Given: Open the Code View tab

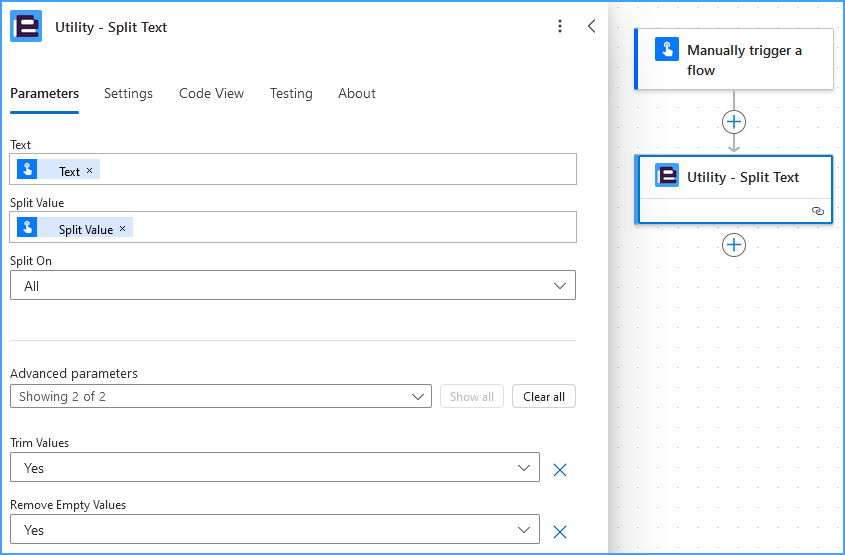Looking at the screenshot, I should point(211,93).
